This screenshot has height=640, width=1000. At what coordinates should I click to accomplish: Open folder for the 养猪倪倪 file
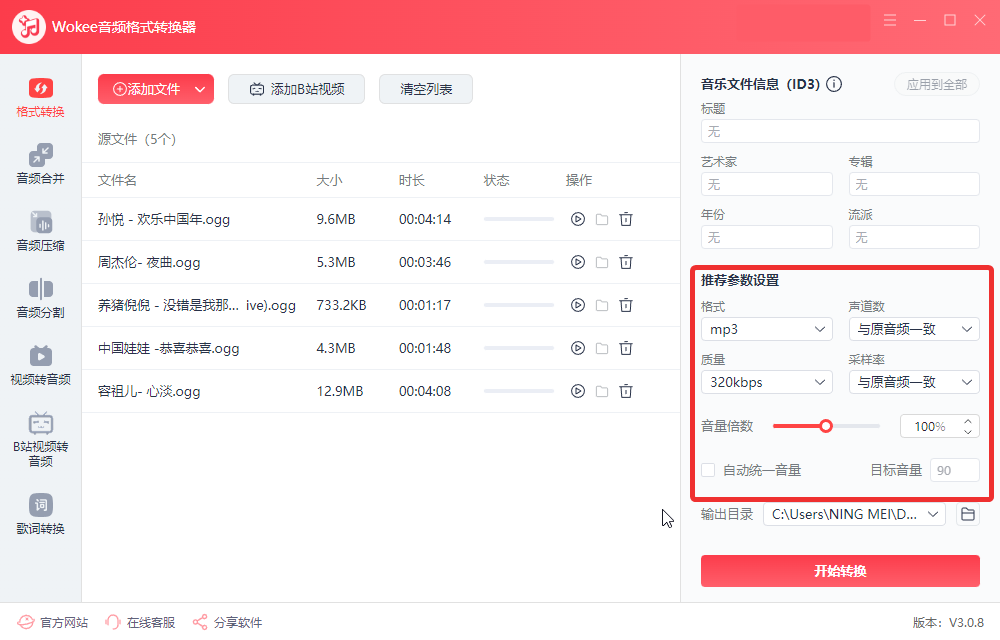pyautogui.click(x=602, y=305)
